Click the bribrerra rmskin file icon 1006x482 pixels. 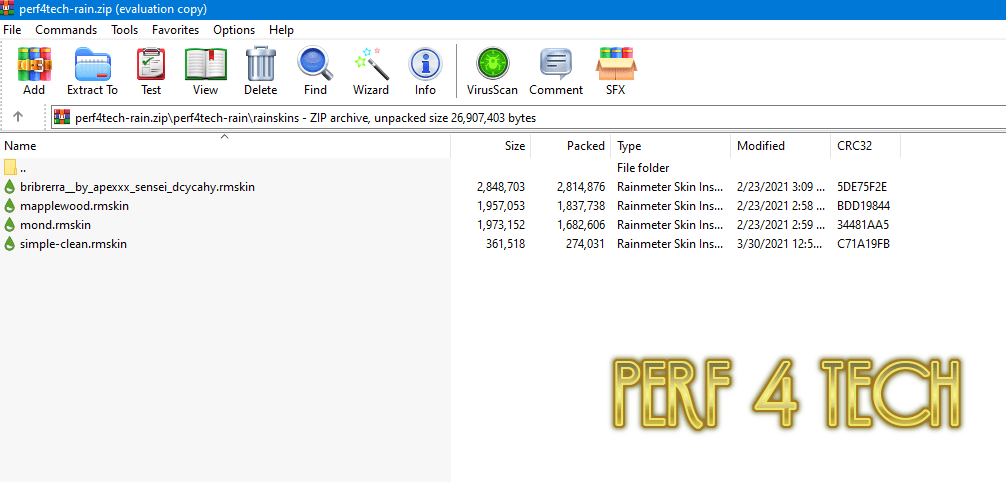point(10,187)
